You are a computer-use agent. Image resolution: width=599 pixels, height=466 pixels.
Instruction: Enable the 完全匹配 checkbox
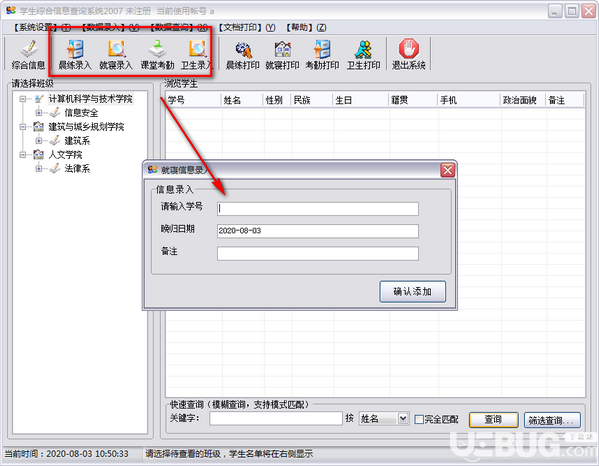click(419, 419)
